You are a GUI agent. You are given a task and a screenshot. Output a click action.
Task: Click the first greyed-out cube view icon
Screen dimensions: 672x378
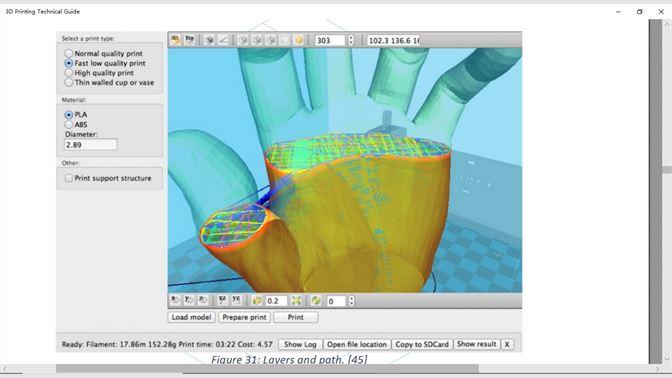point(243,40)
